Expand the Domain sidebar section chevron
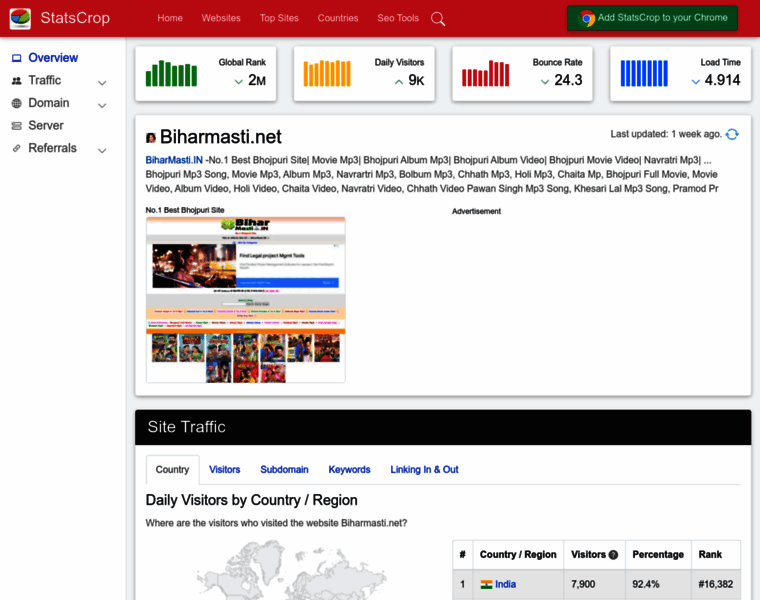The width and height of the screenshot is (760, 600). 102,105
